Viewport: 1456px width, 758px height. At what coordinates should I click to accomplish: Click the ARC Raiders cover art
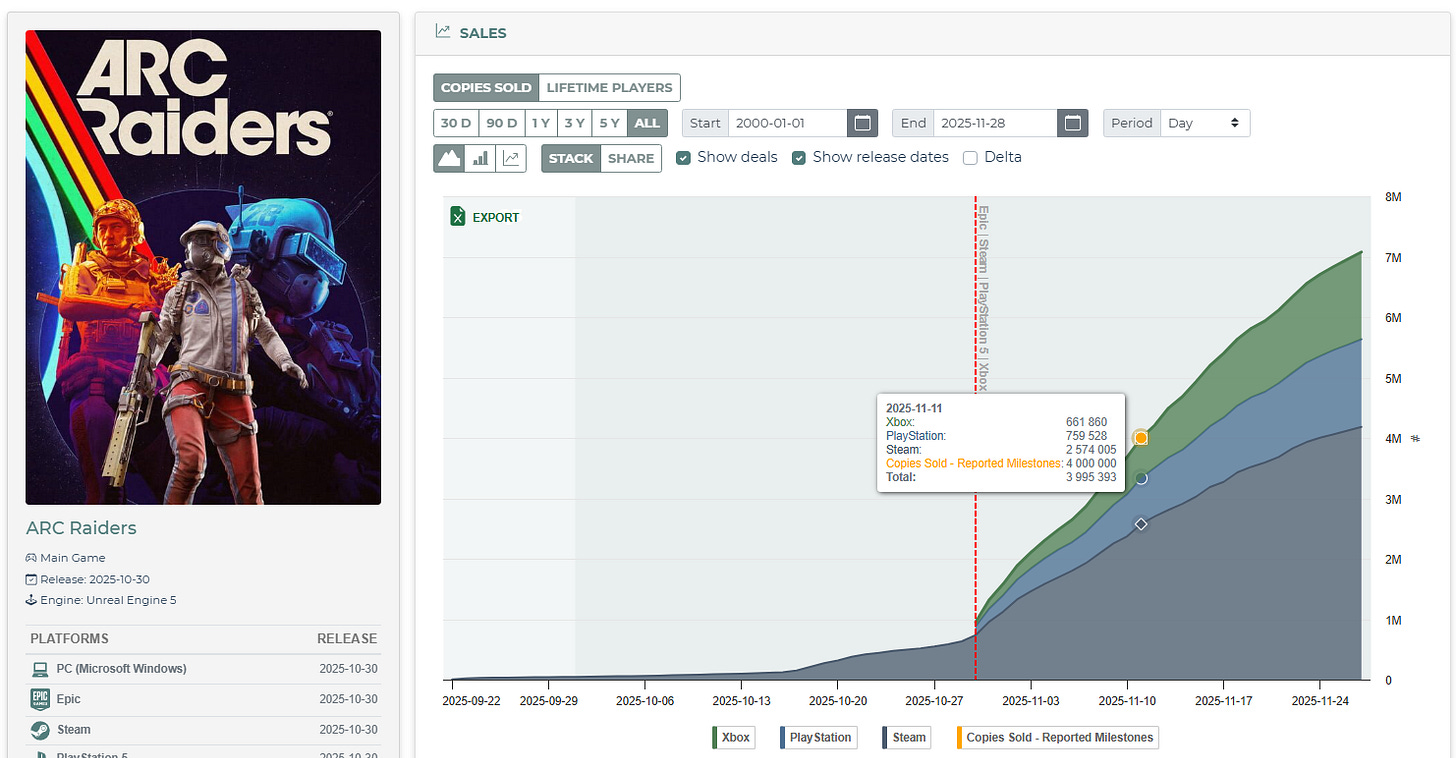pyautogui.click(x=203, y=267)
